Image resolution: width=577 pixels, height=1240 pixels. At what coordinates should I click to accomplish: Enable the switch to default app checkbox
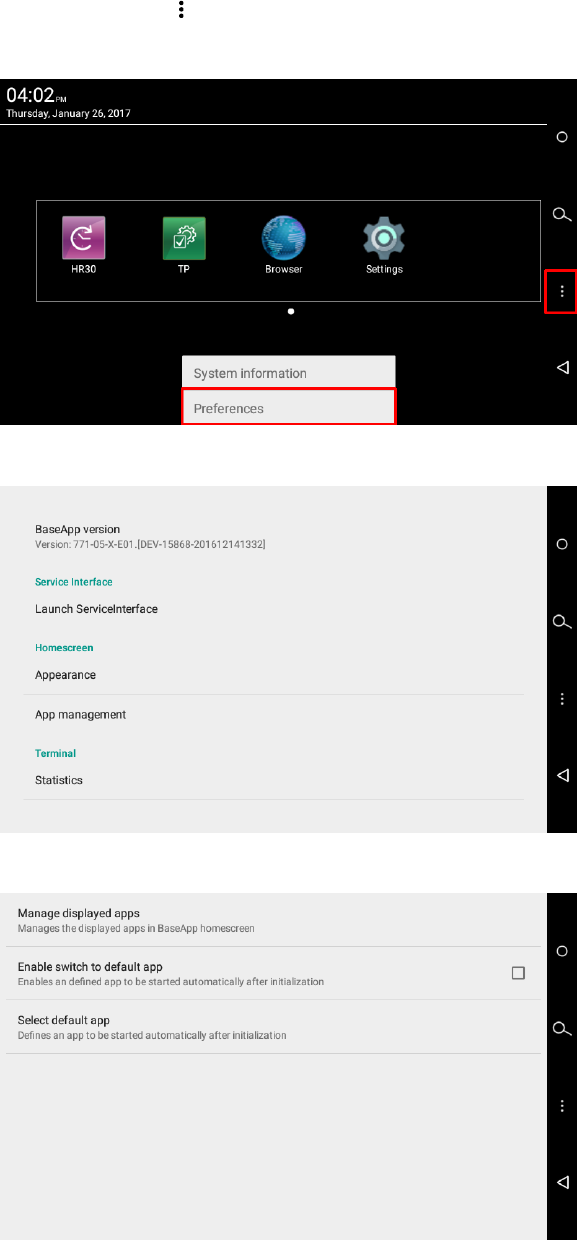(x=518, y=973)
